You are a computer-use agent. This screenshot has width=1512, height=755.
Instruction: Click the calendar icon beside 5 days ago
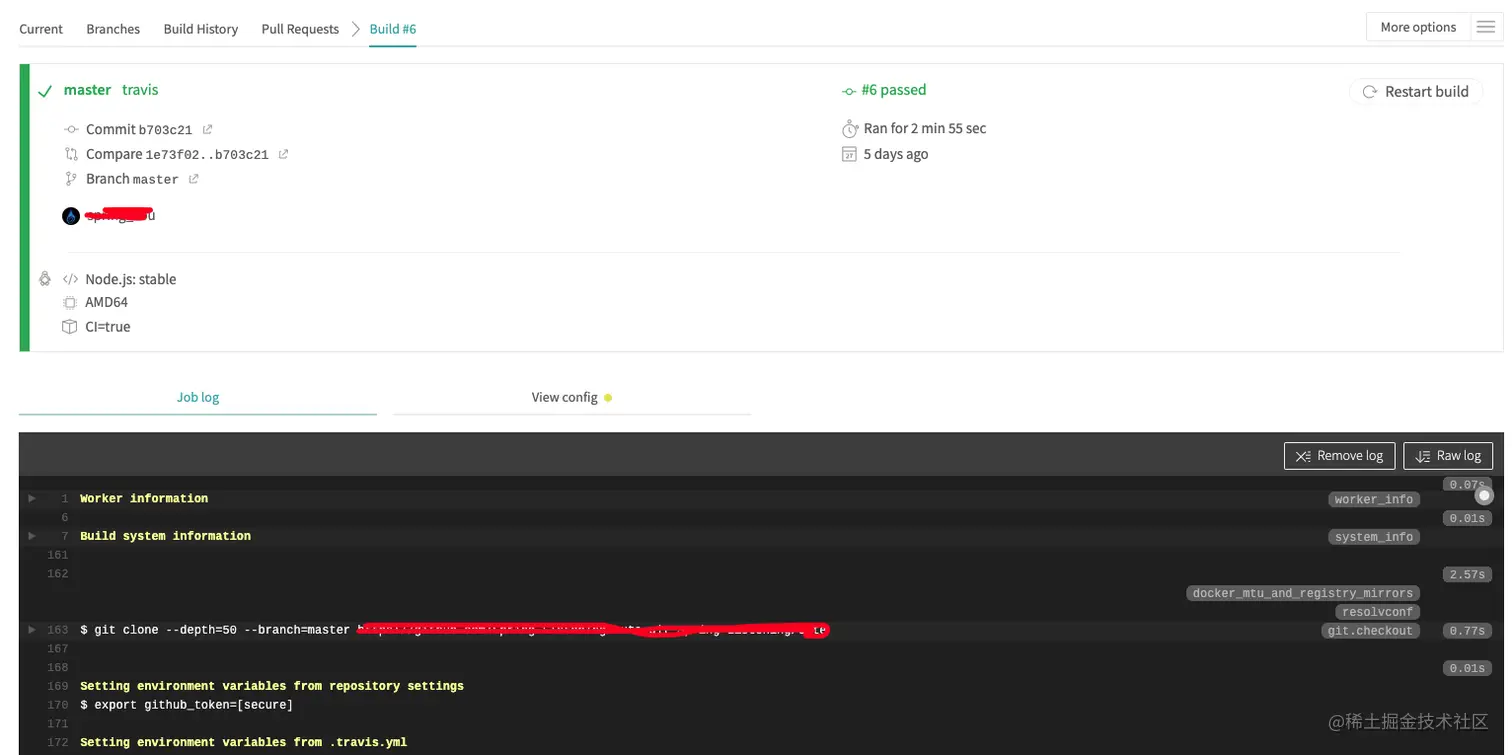point(849,154)
